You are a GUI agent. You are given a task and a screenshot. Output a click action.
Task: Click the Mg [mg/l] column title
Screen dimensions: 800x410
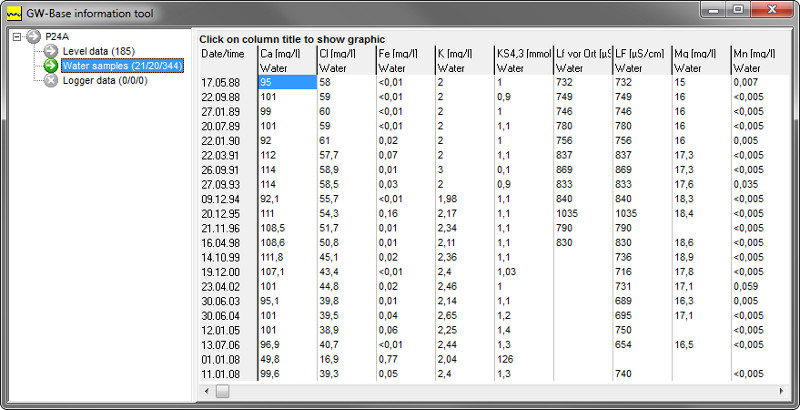coord(698,52)
